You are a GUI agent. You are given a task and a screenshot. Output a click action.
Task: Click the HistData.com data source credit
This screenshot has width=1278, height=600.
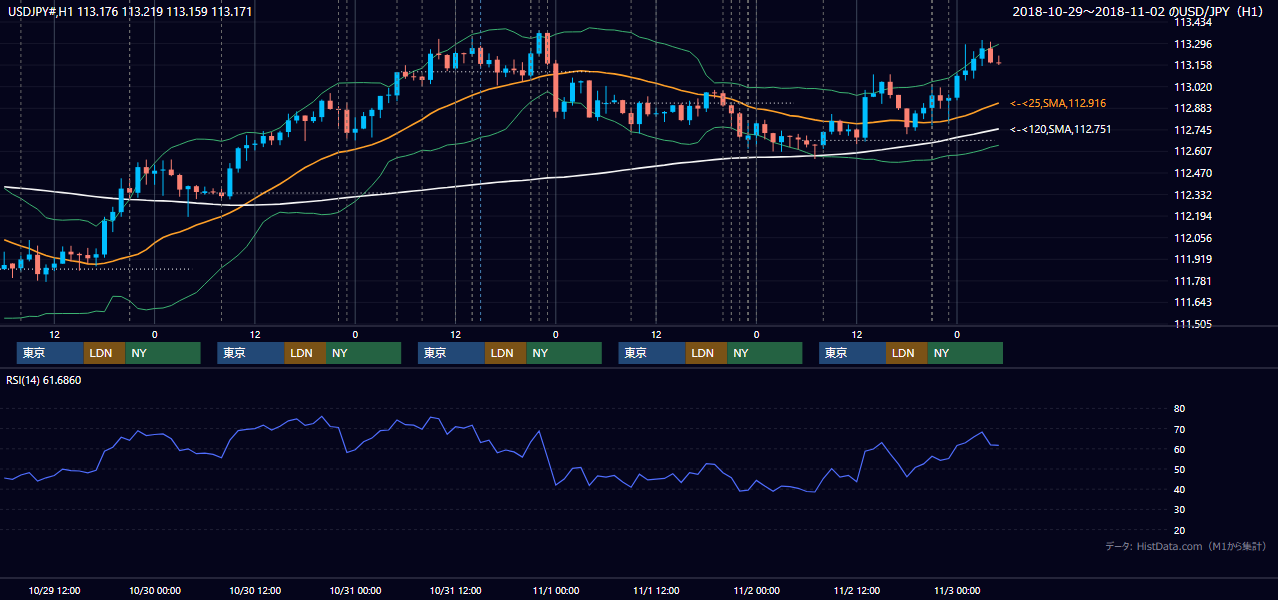click(x=1186, y=546)
